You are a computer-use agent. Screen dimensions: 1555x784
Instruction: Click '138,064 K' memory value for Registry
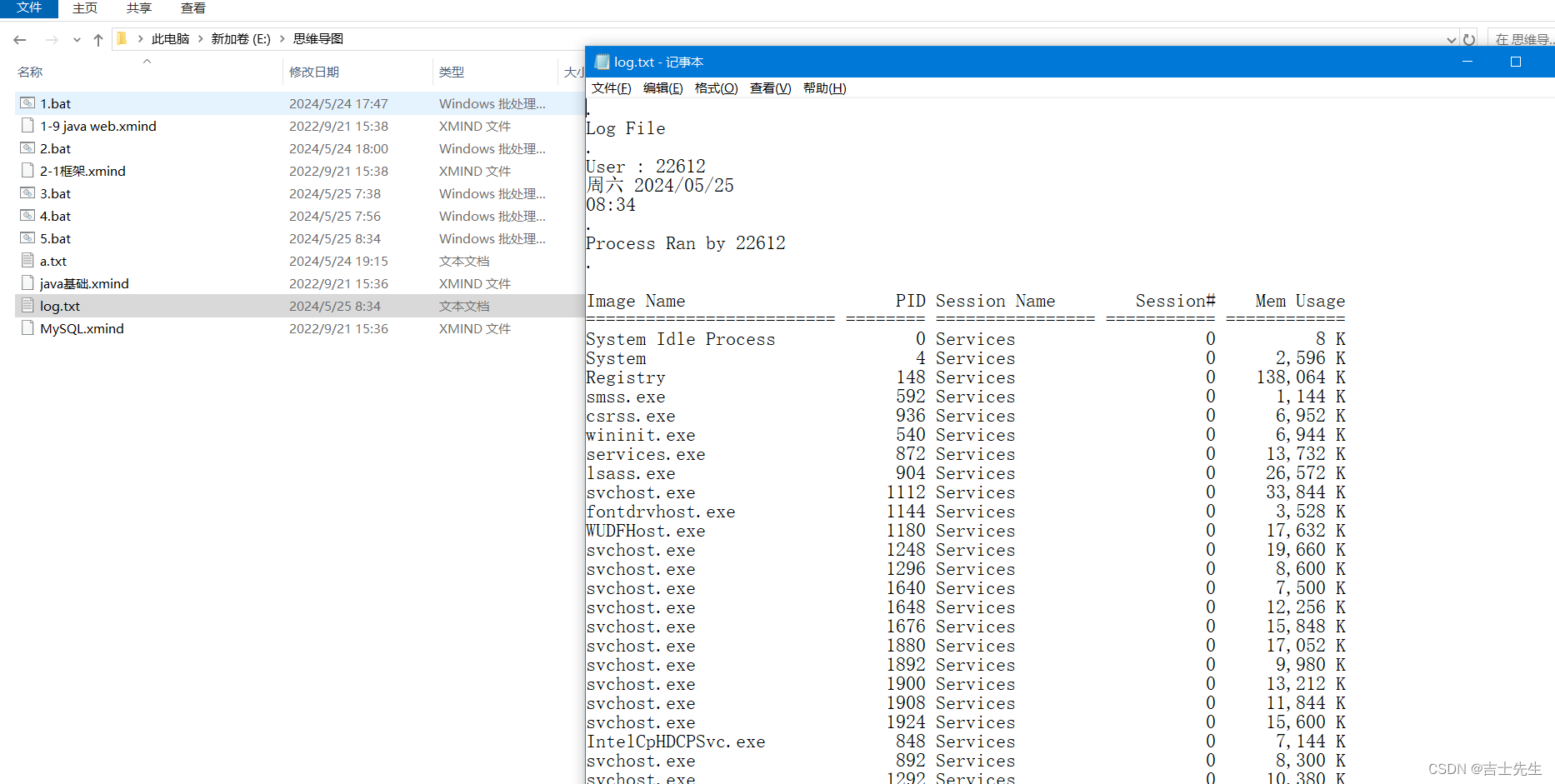pyautogui.click(x=1301, y=377)
